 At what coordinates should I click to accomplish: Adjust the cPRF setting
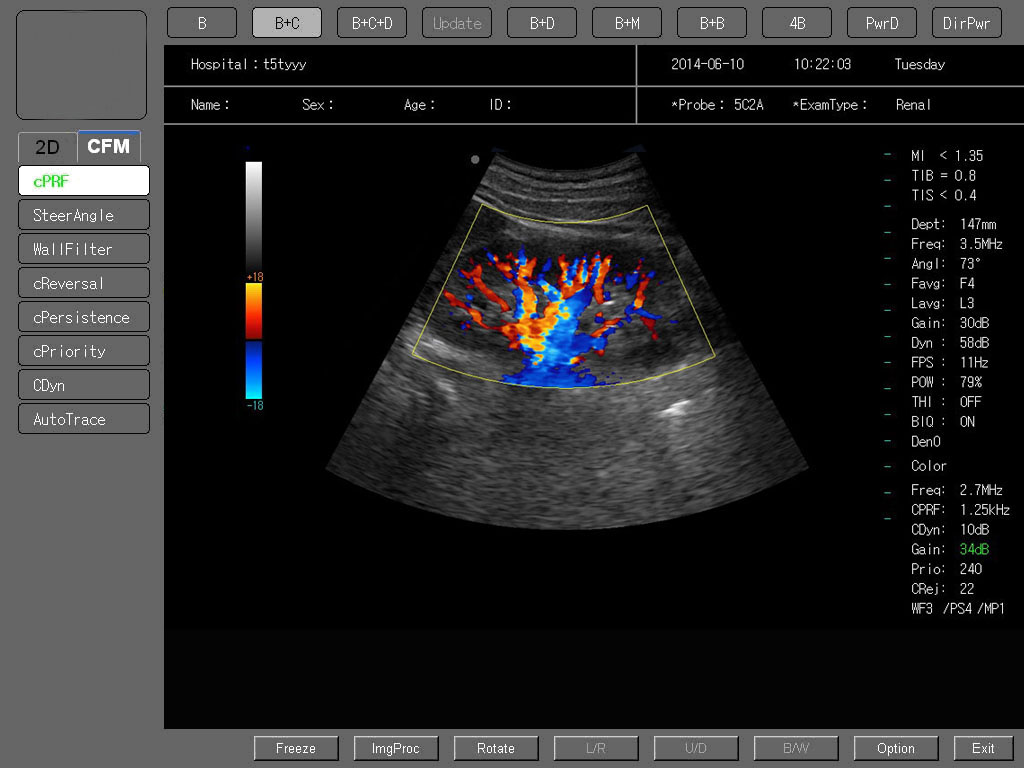pos(83,181)
